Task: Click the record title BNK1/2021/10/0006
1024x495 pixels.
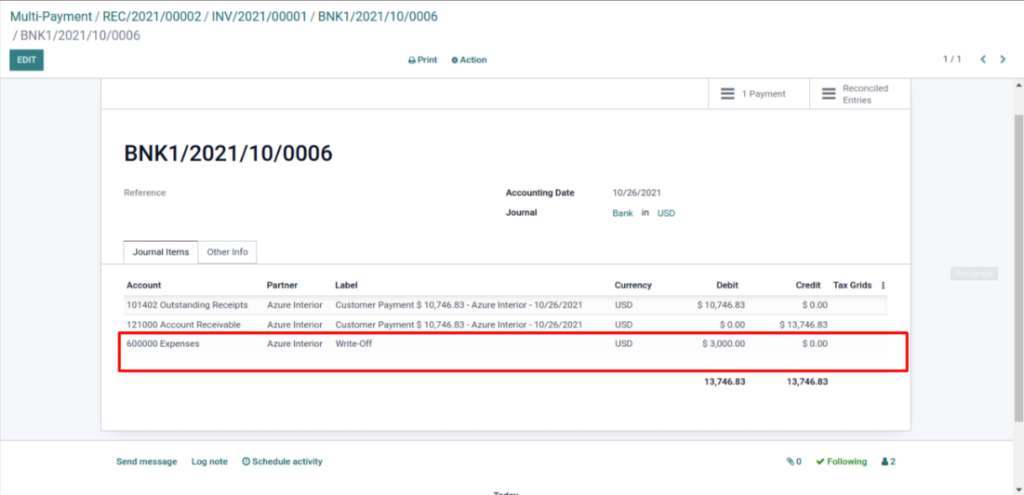Action: tap(228, 153)
